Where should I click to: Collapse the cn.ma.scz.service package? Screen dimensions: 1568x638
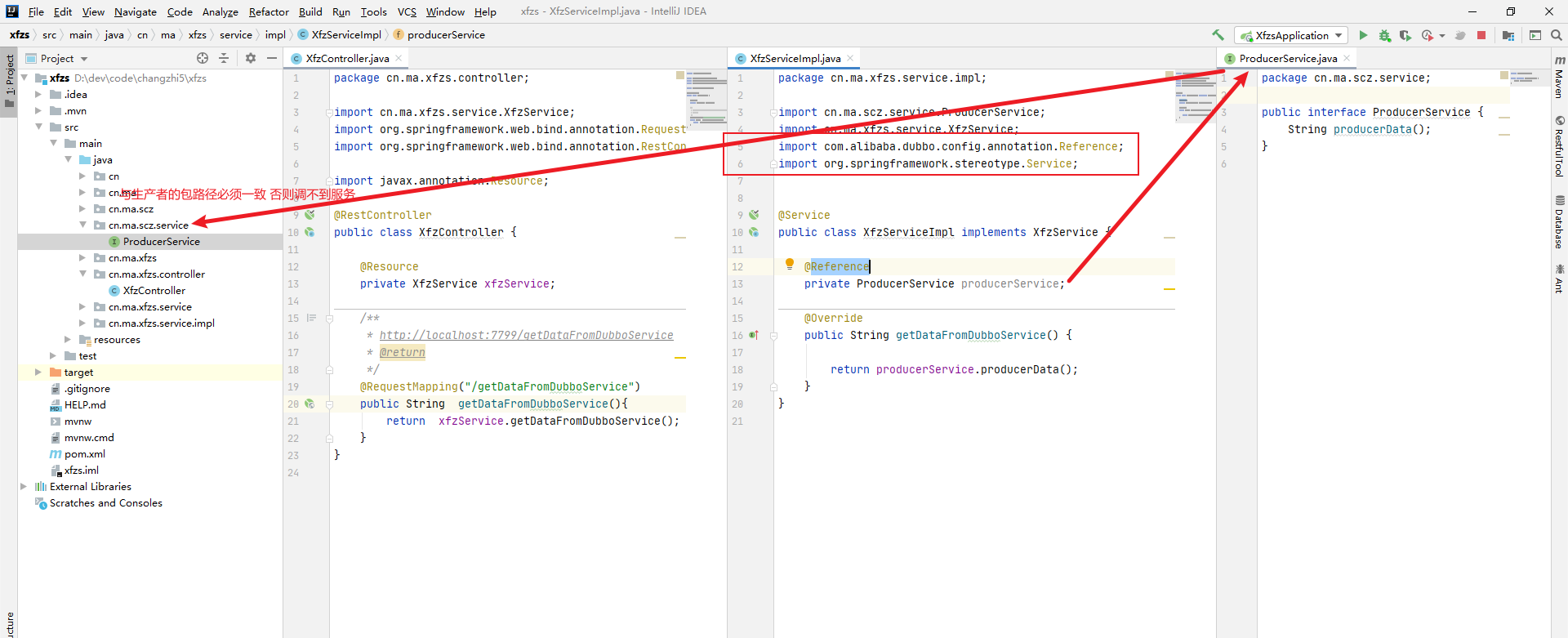(82, 225)
